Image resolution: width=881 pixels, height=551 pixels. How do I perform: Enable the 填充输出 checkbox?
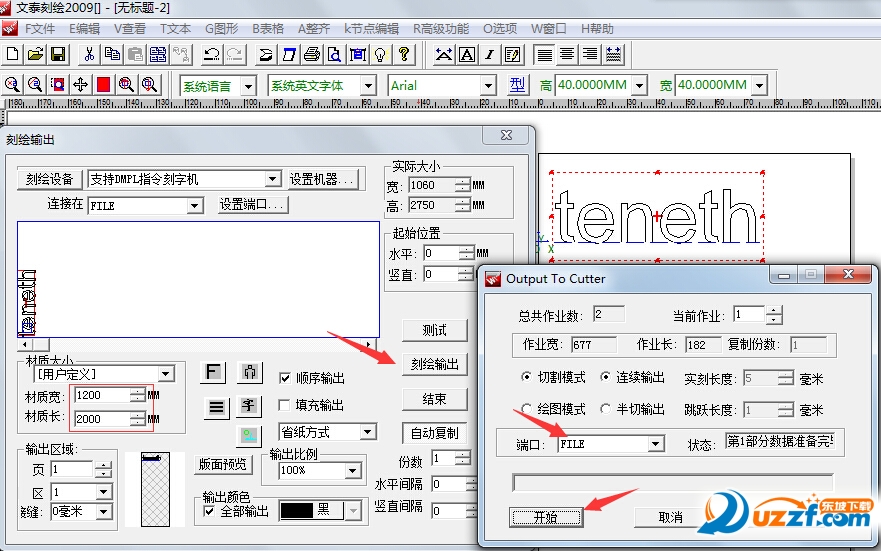tap(285, 405)
